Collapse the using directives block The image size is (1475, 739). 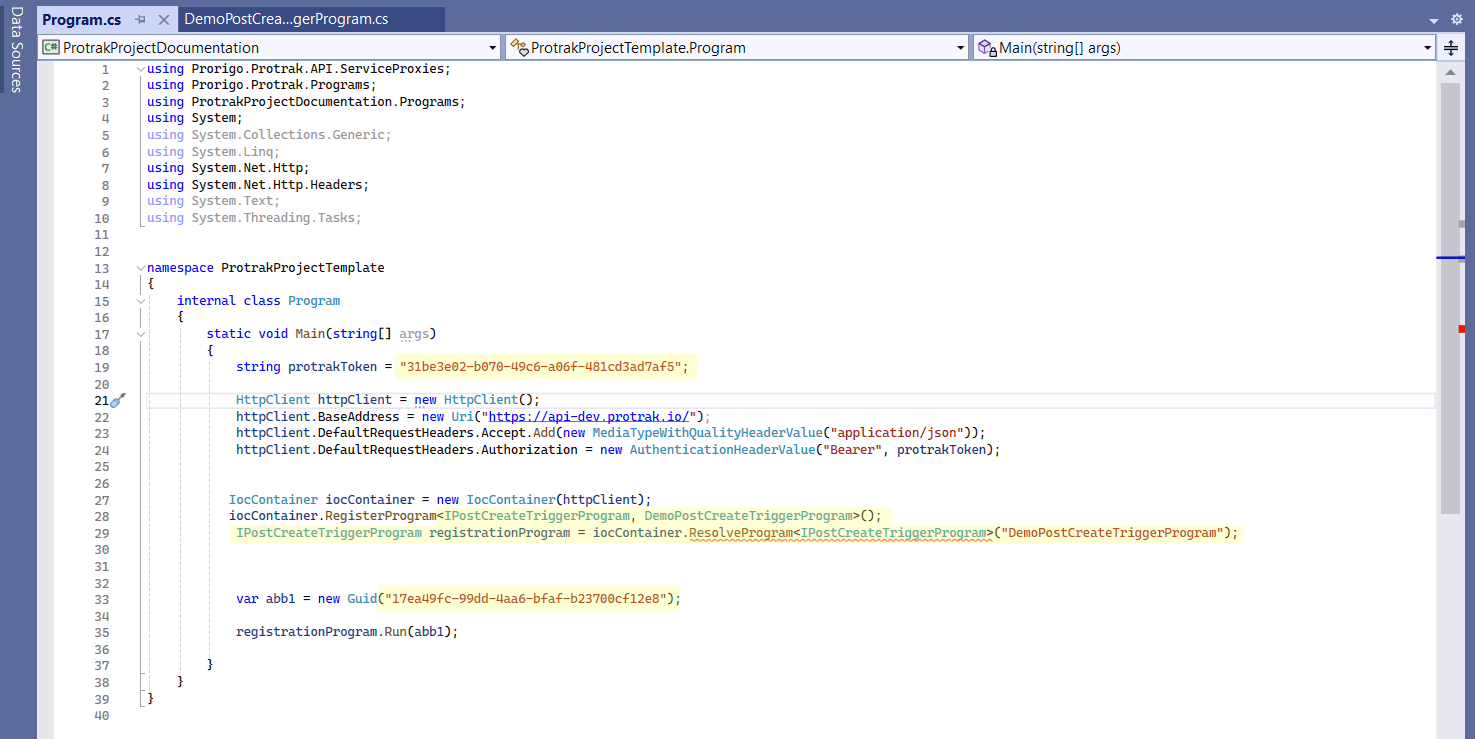(140, 69)
